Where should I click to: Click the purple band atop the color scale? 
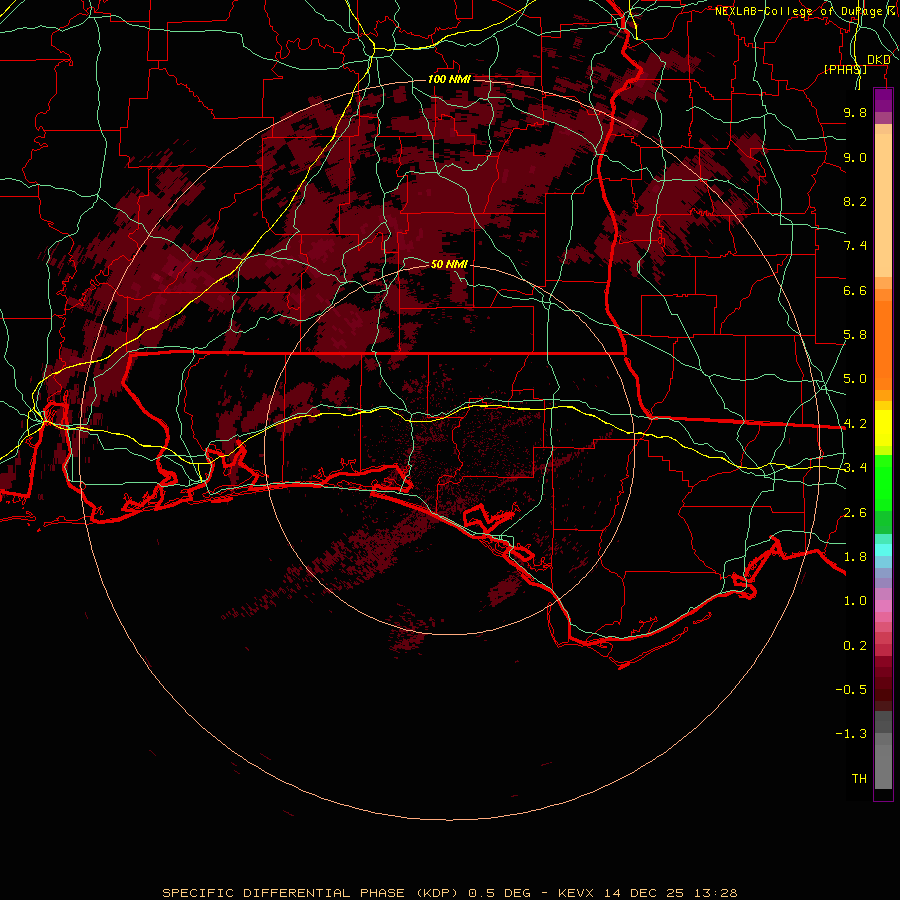click(x=883, y=100)
